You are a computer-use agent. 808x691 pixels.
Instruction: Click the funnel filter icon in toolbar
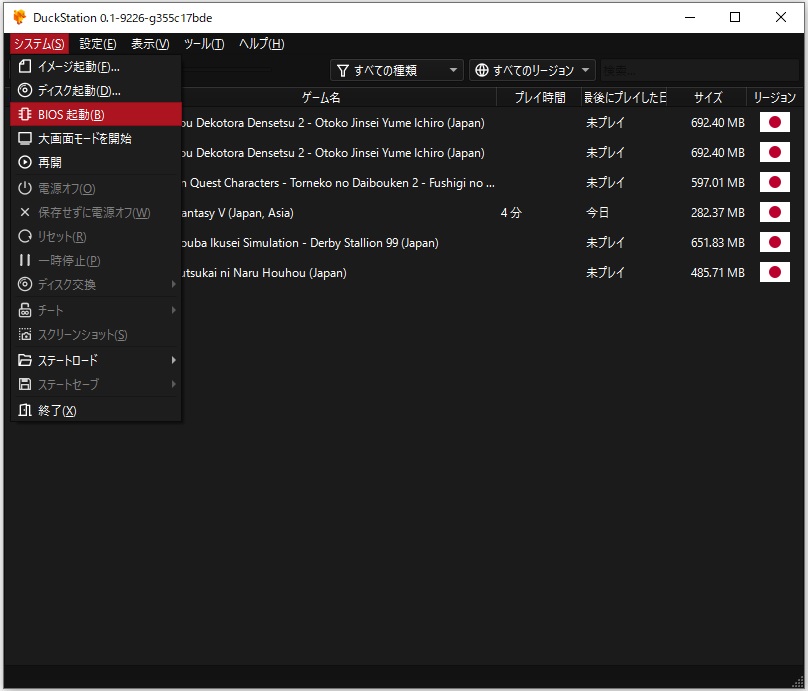[343, 71]
